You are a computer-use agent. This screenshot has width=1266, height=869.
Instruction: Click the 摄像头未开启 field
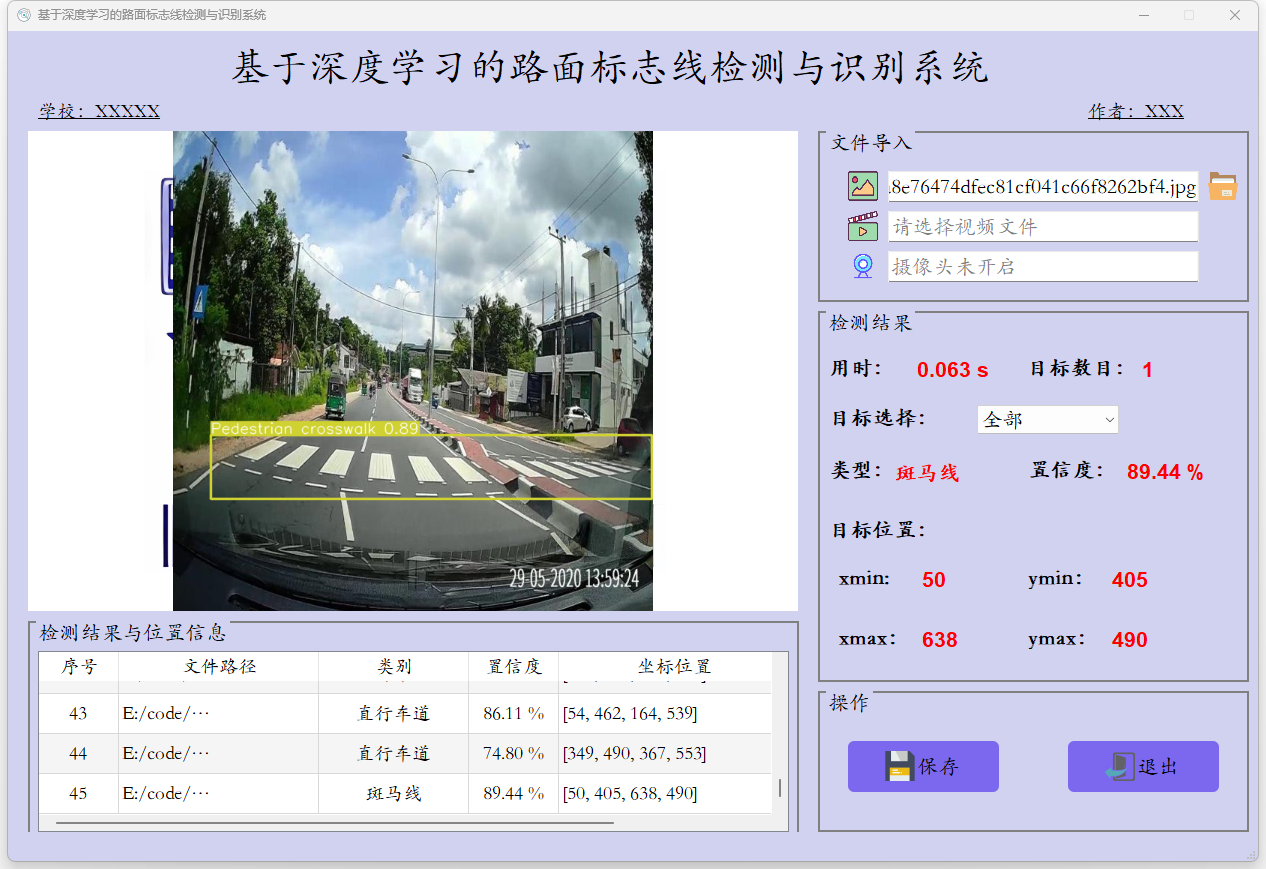1043,266
